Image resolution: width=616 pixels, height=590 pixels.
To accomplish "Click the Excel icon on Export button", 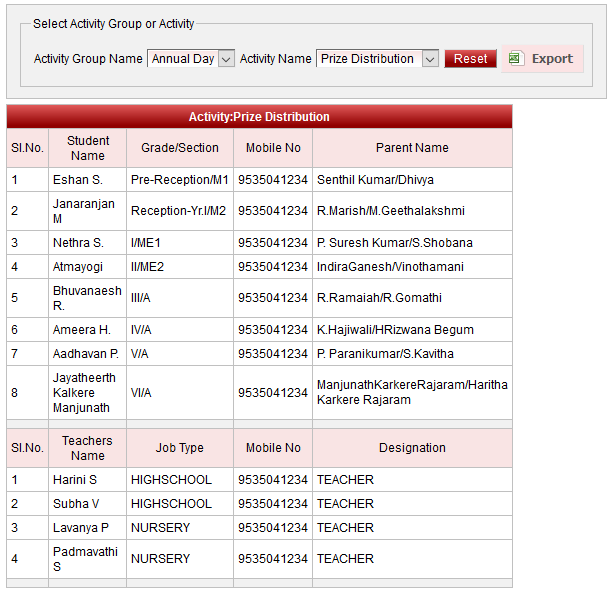I will pos(515,59).
